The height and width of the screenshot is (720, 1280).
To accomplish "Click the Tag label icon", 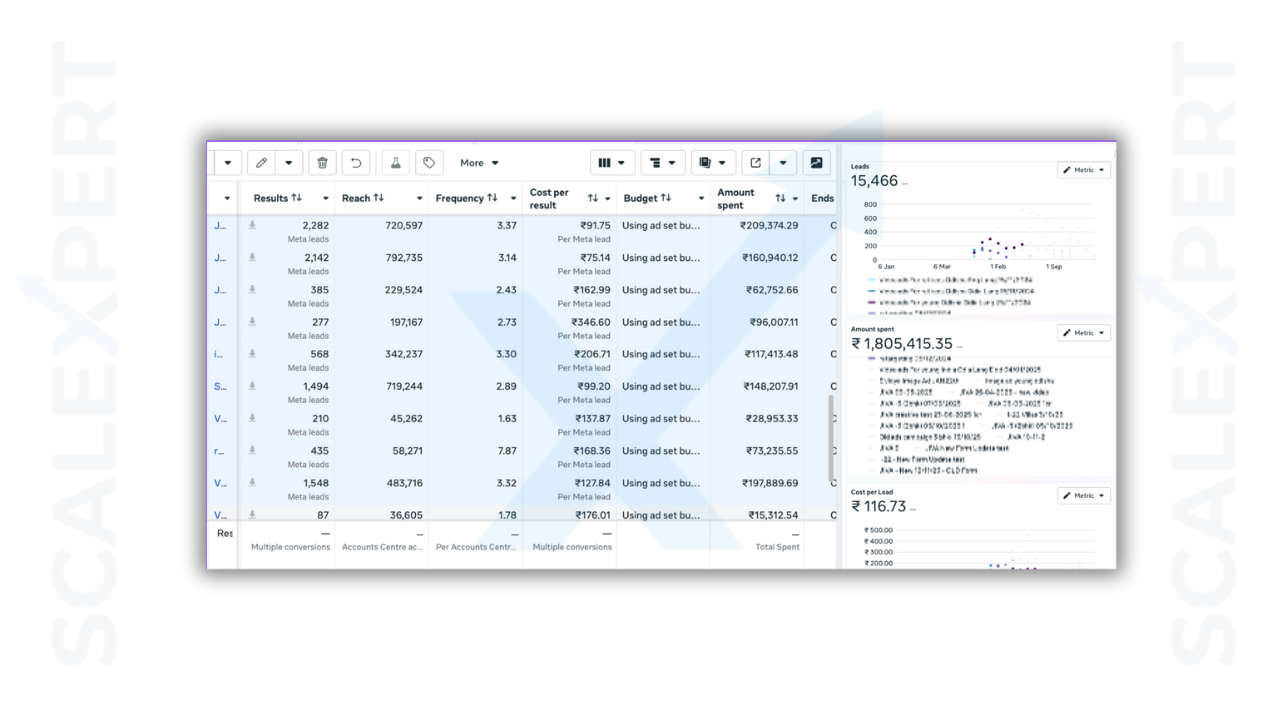I will pos(429,163).
